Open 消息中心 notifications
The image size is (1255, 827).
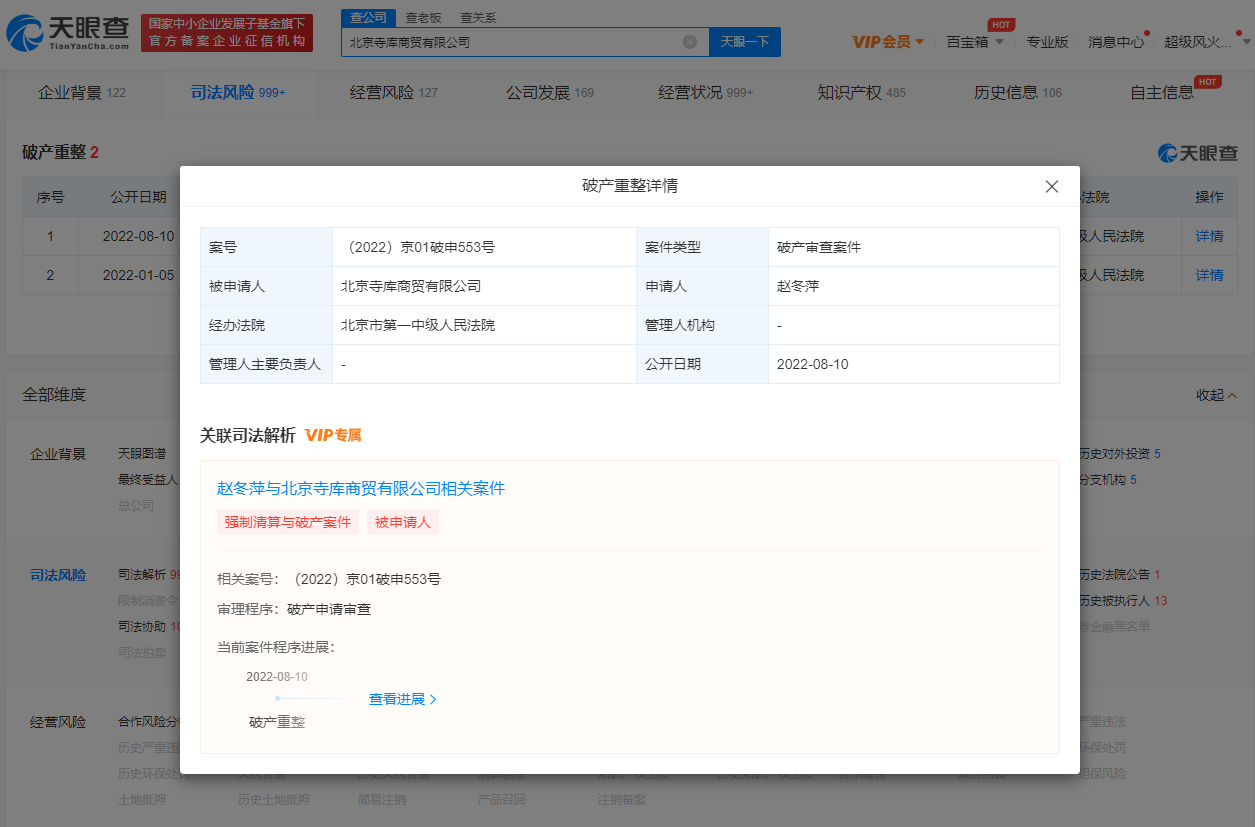[1116, 42]
